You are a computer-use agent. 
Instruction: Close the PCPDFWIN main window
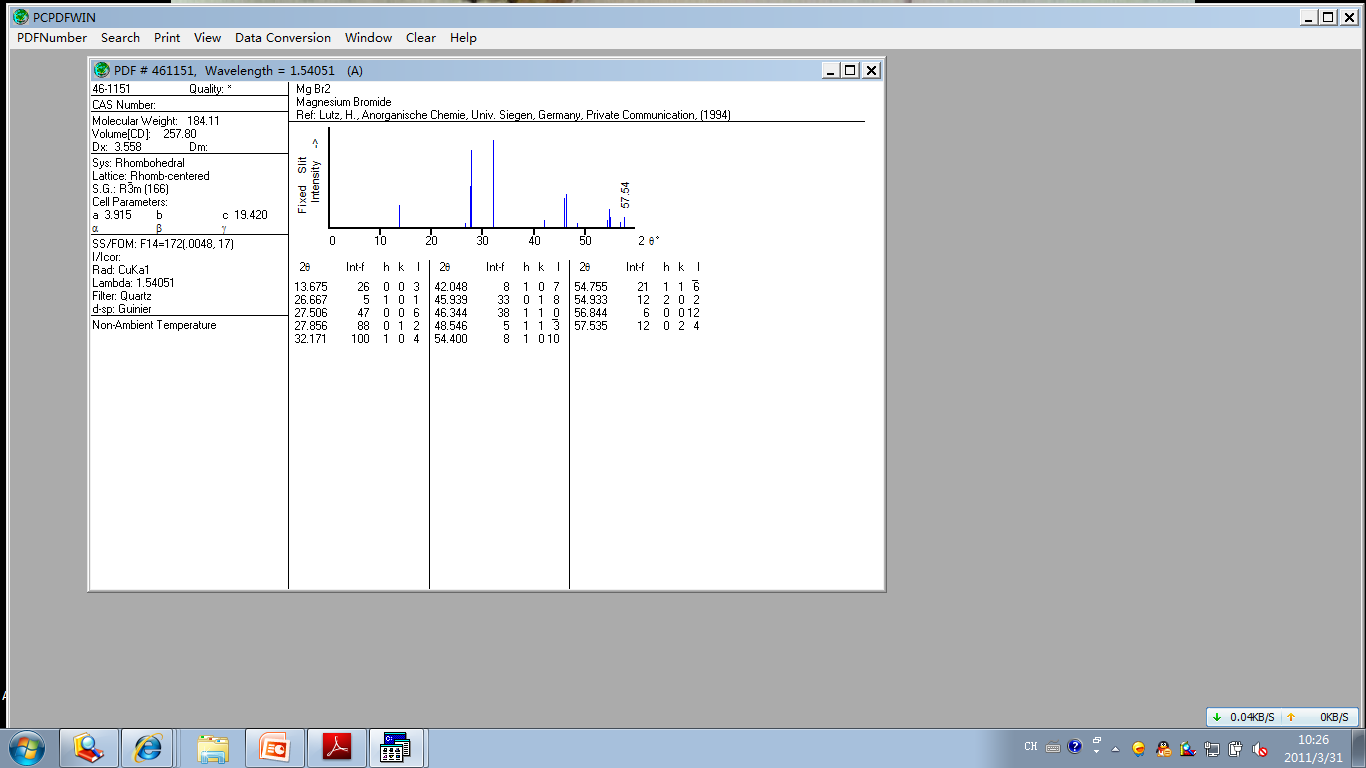(x=1348, y=17)
